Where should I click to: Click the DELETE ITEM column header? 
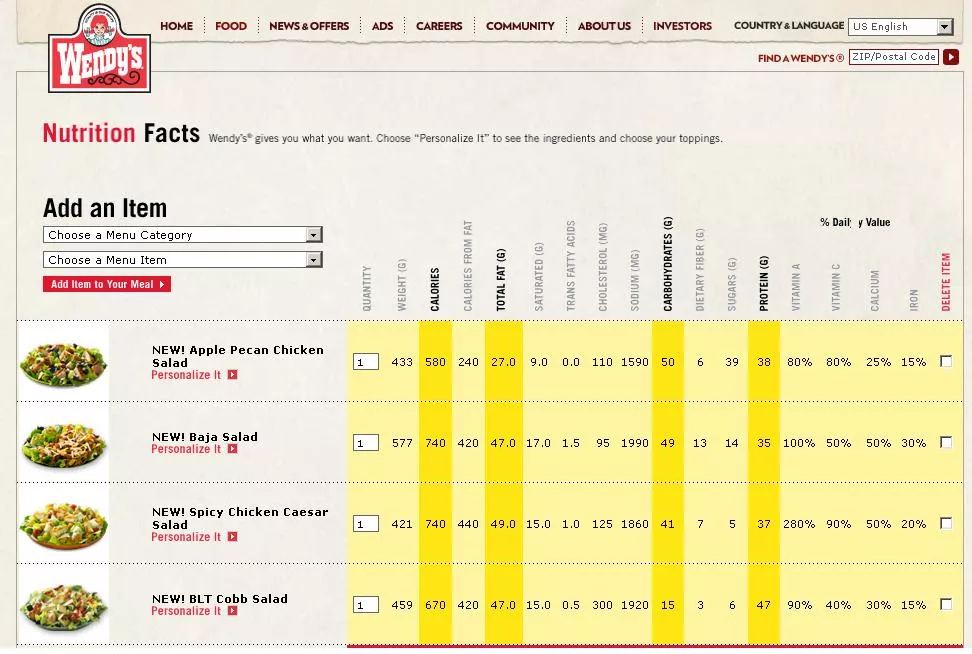coord(946,281)
